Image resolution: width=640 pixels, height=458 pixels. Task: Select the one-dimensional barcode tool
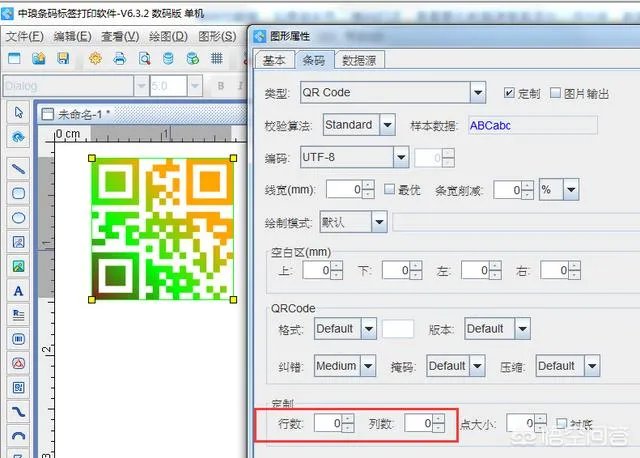click(x=18, y=339)
